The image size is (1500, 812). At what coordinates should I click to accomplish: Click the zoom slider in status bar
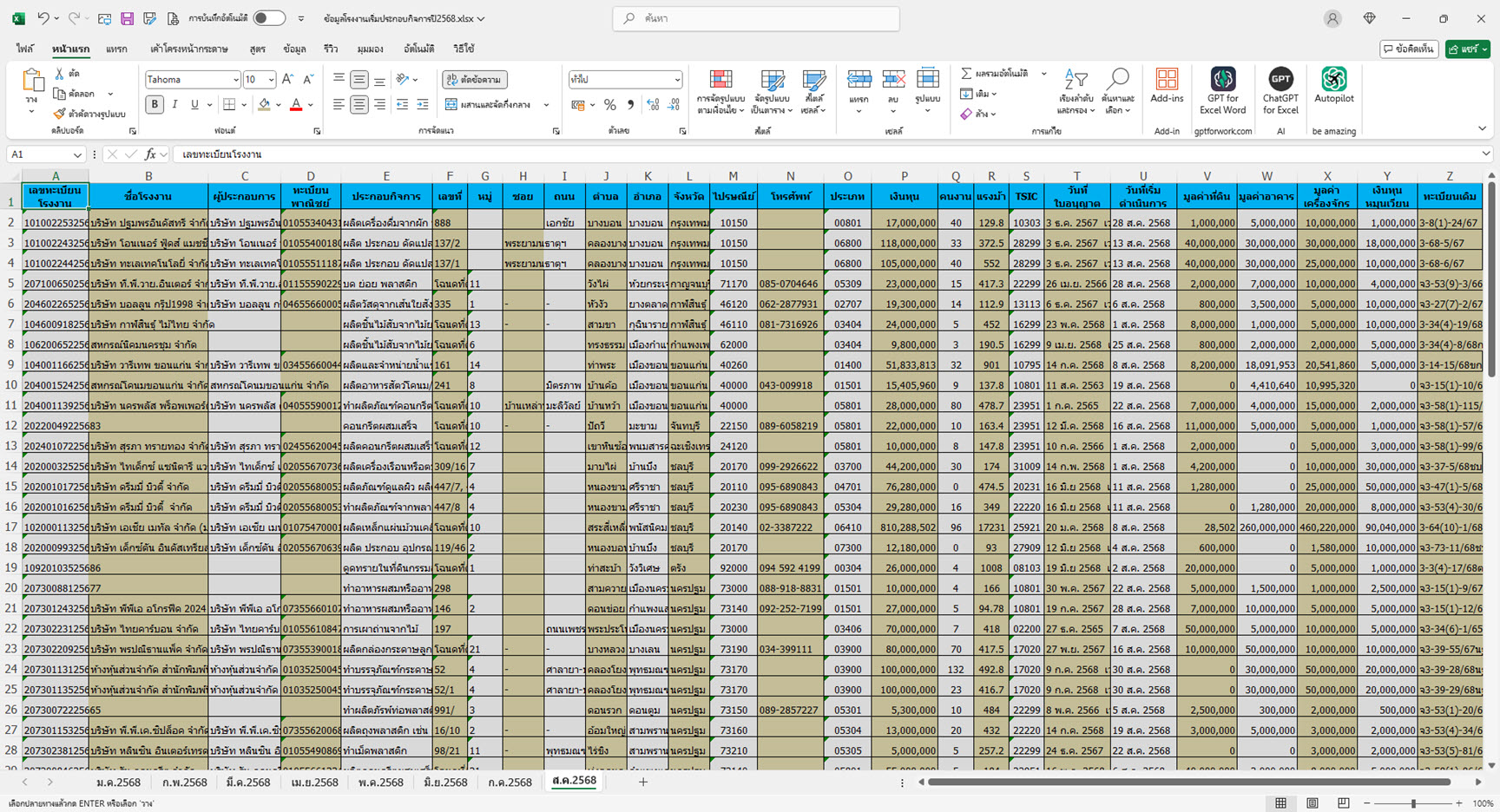point(1413,804)
